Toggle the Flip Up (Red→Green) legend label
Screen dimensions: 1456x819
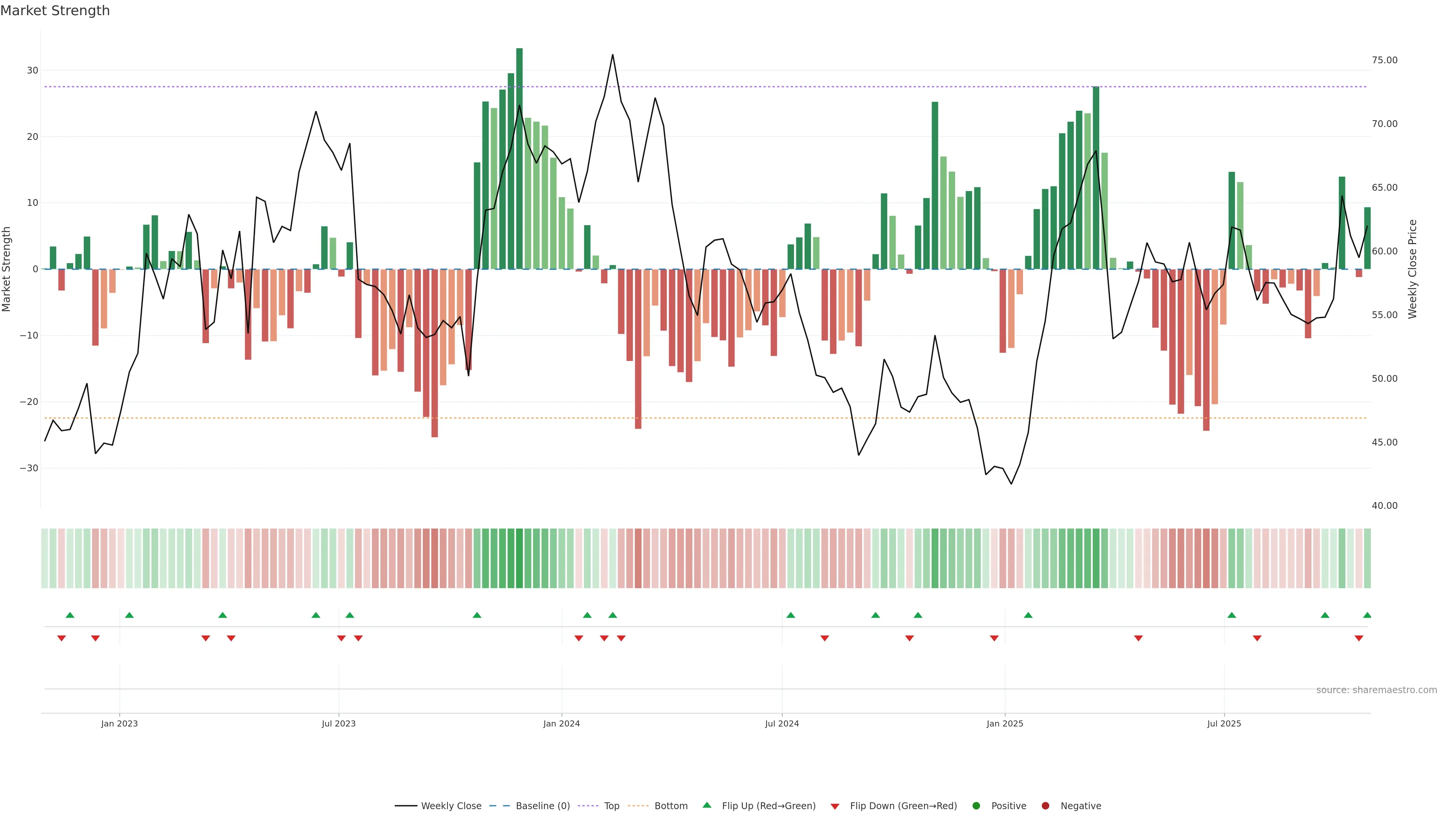769,805
